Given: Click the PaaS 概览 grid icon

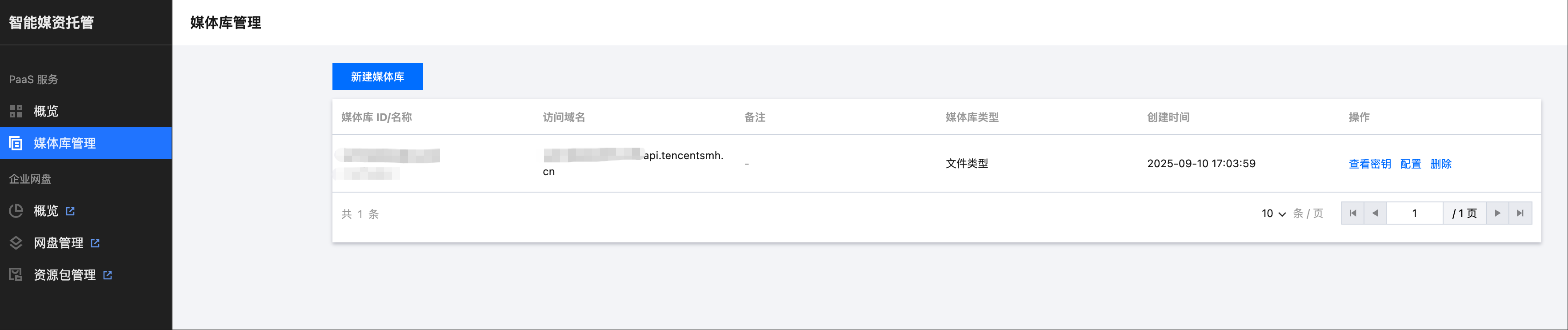Looking at the screenshot, I should [x=16, y=111].
